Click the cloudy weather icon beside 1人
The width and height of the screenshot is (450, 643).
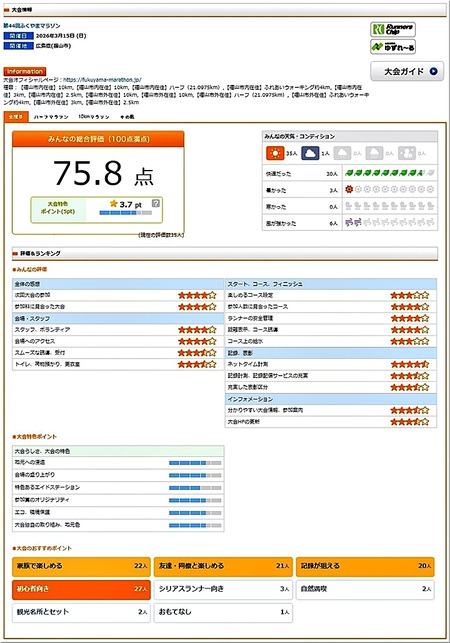point(310,153)
